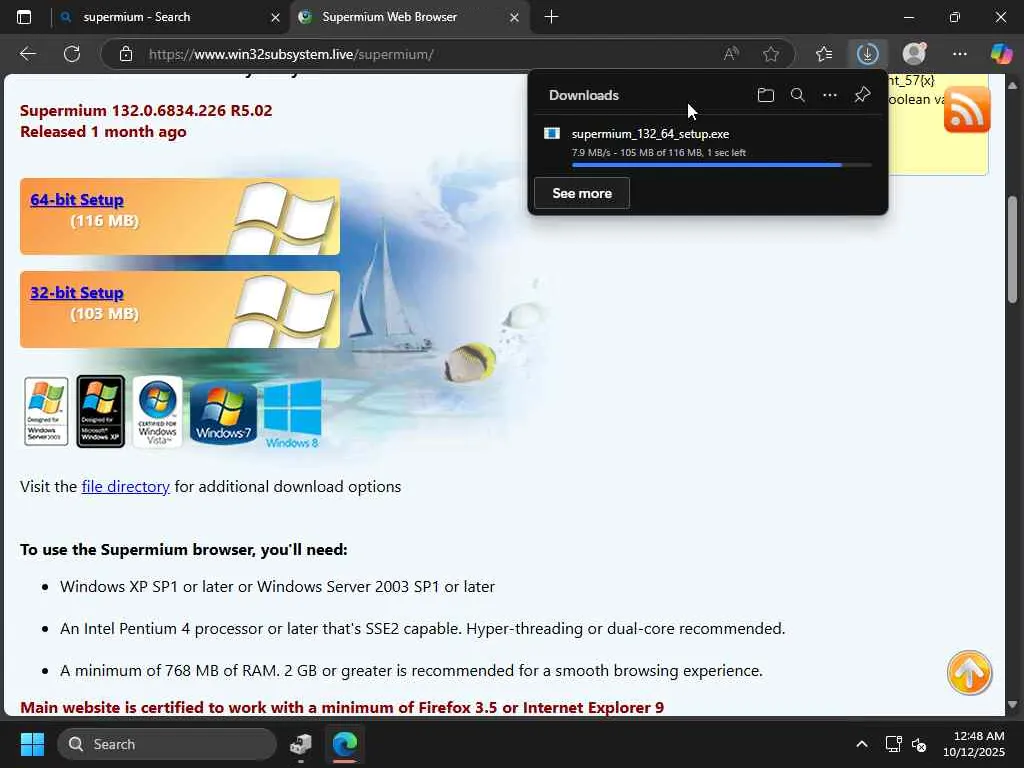Open Microsoft Edge from the taskbar
This screenshot has width=1024, height=768.
point(345,744)
